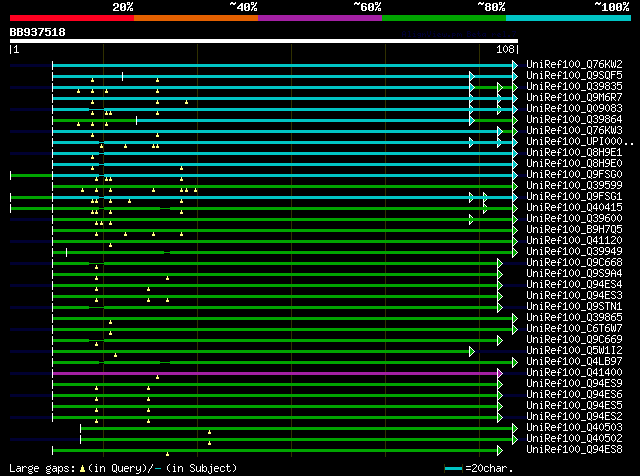Screen dimensions: 640x476
Task: Click the purple ~60% segment of the color scale
Action: coord(320,18)
